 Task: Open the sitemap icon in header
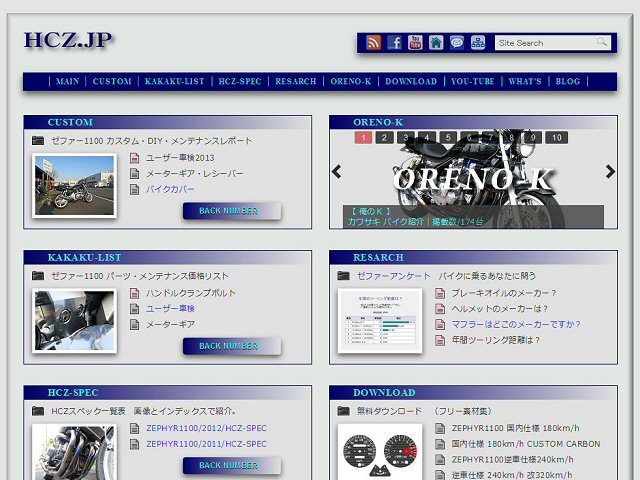[x=478, y=42]
